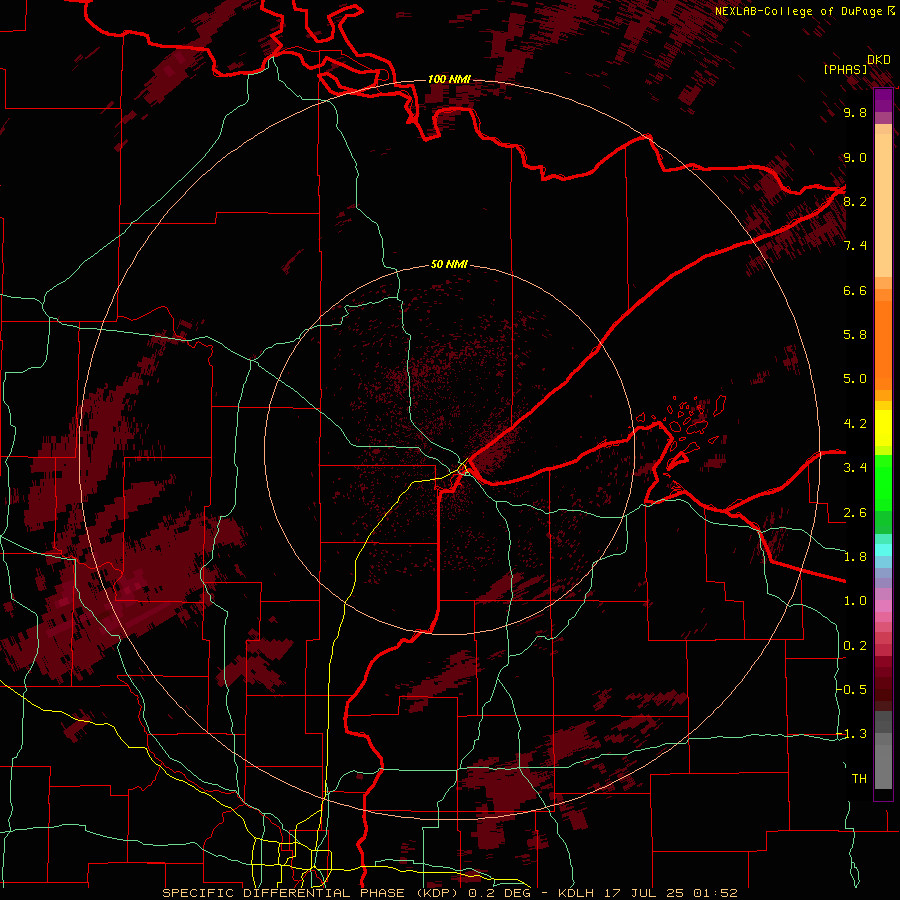Click the 100 NMI range ring label
Screen dimensions: 900x900
coord(449,79)
